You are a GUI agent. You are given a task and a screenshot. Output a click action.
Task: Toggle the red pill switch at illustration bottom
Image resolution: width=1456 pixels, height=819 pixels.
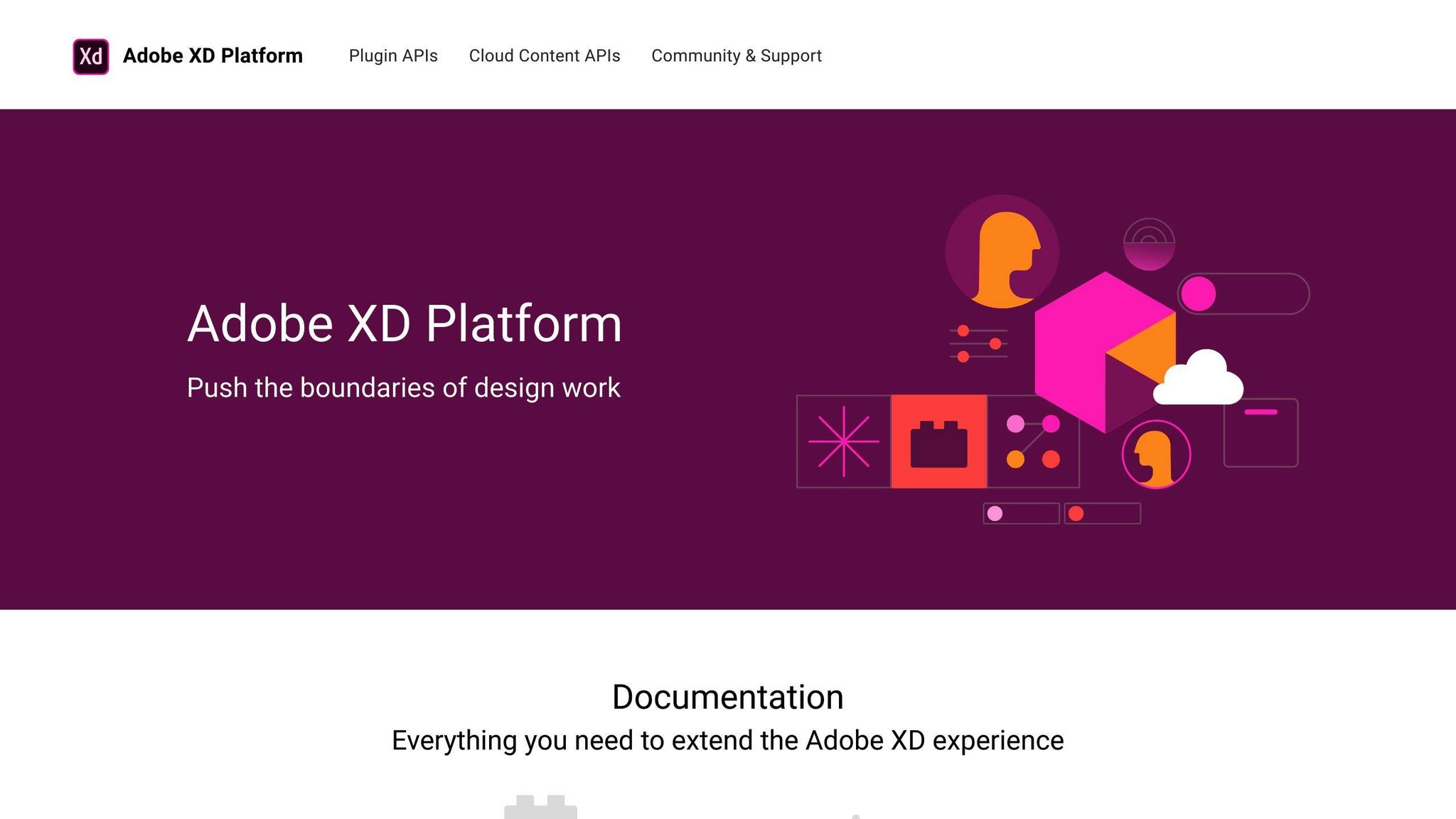1102,512
